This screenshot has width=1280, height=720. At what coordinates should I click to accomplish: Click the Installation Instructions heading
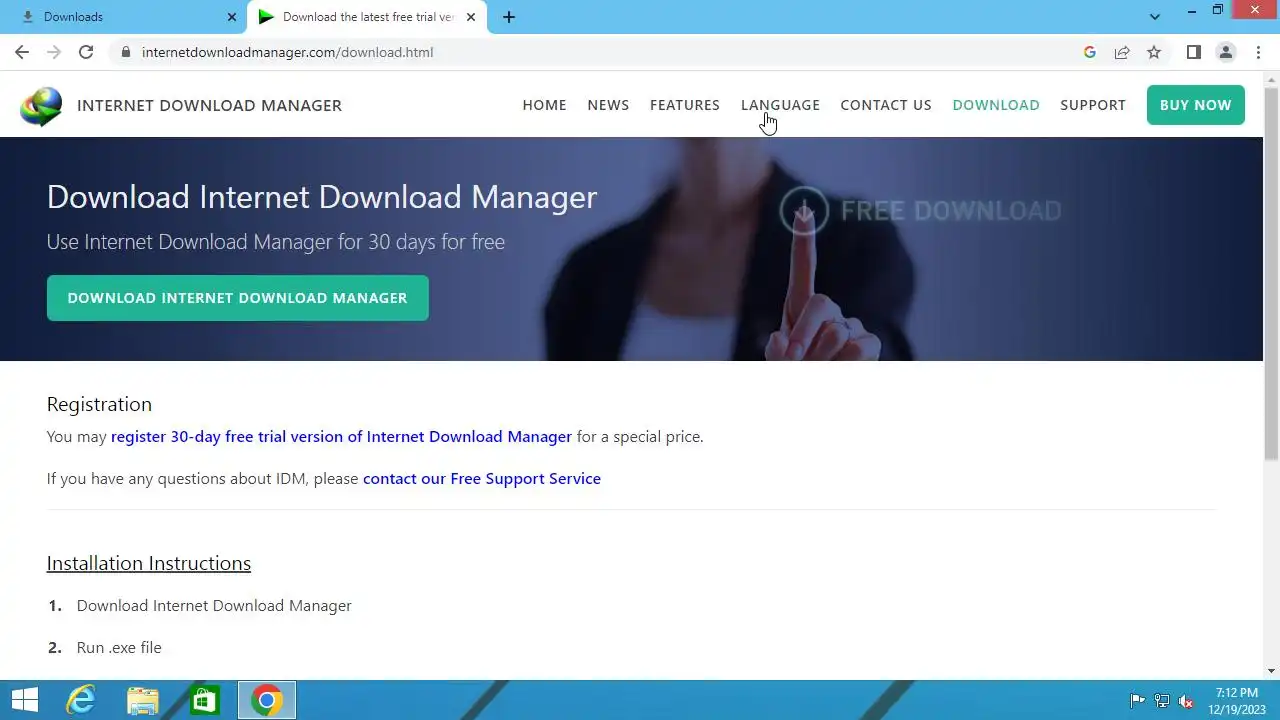pyautogui.click(x=149, y=563)
